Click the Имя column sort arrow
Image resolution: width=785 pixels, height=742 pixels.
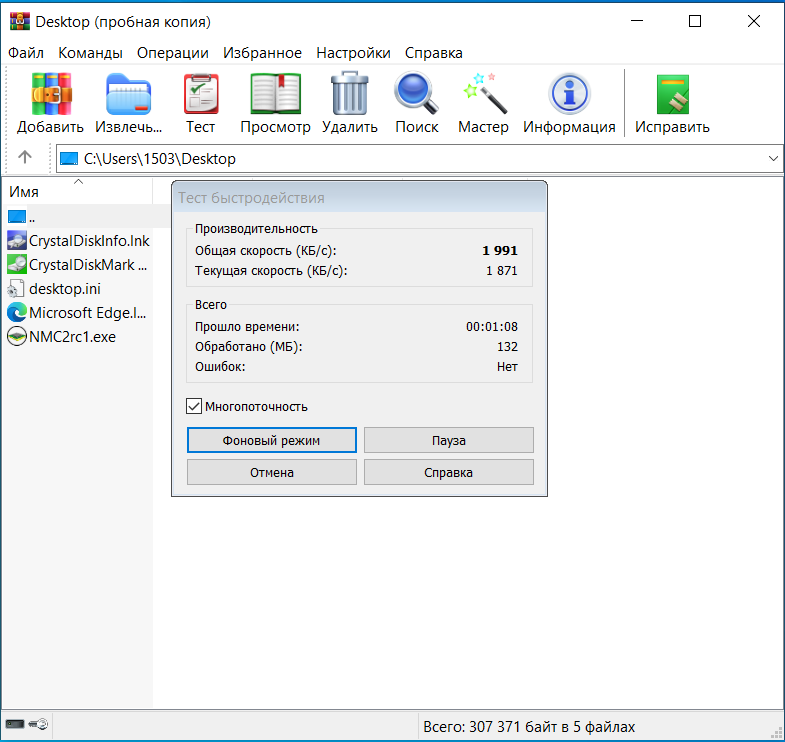[79, 181]
